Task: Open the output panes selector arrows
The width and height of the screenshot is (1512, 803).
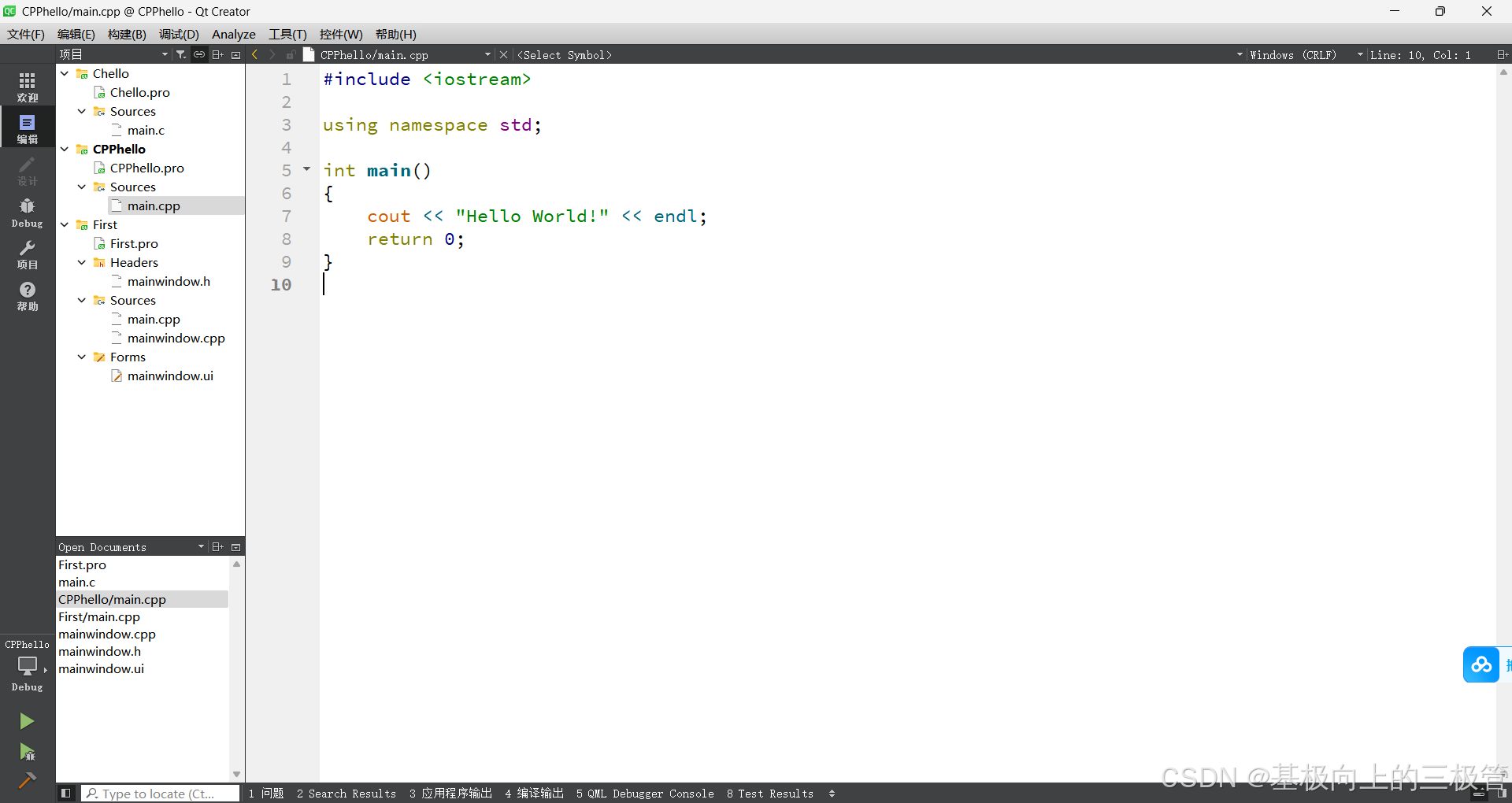Action: (832, 793)
